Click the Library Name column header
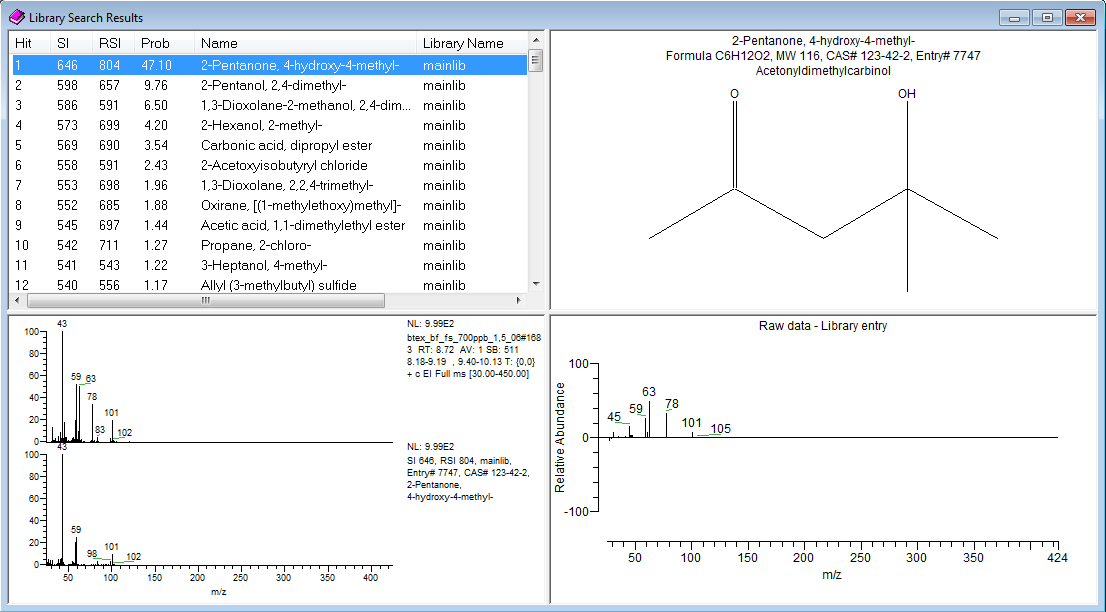1106x612 pixels. point(463,43)
